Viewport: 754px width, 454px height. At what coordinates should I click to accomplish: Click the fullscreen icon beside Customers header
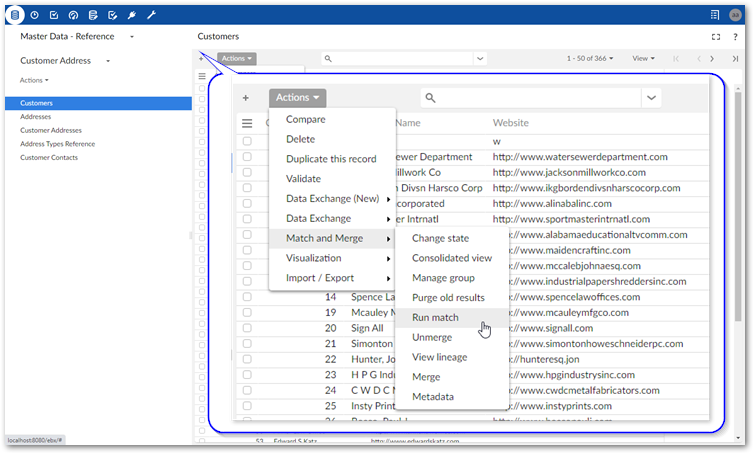715,37
